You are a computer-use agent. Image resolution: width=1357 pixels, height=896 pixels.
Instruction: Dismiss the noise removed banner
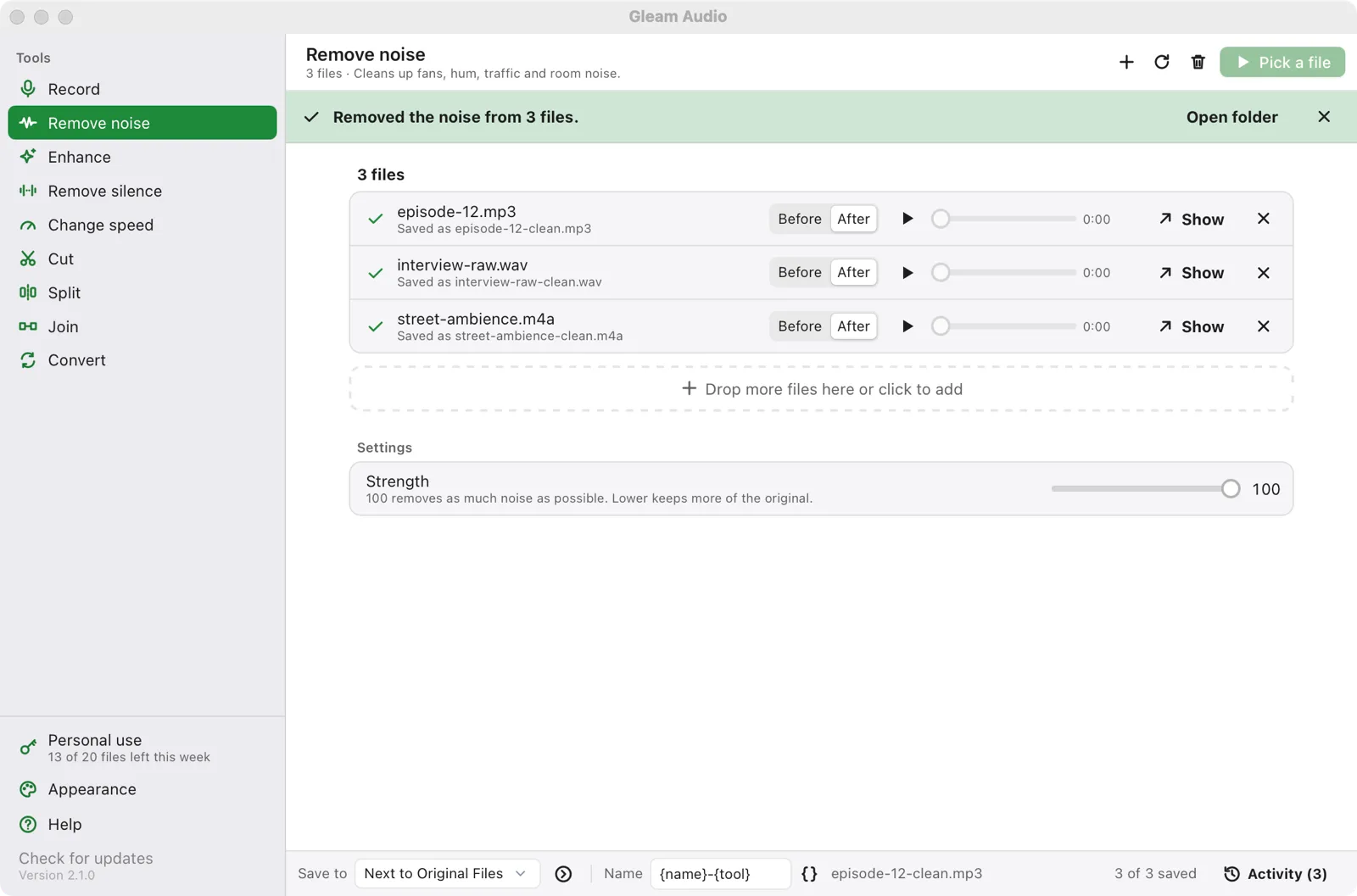click(x=1324, y=117)
